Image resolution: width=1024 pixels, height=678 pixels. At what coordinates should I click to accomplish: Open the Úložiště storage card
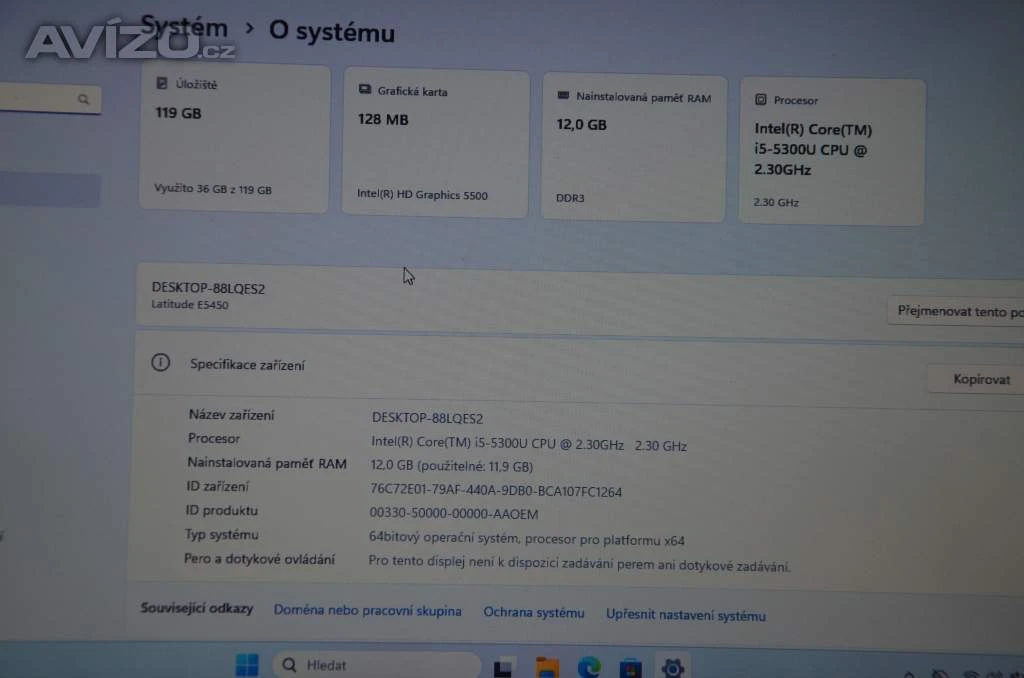235,138
